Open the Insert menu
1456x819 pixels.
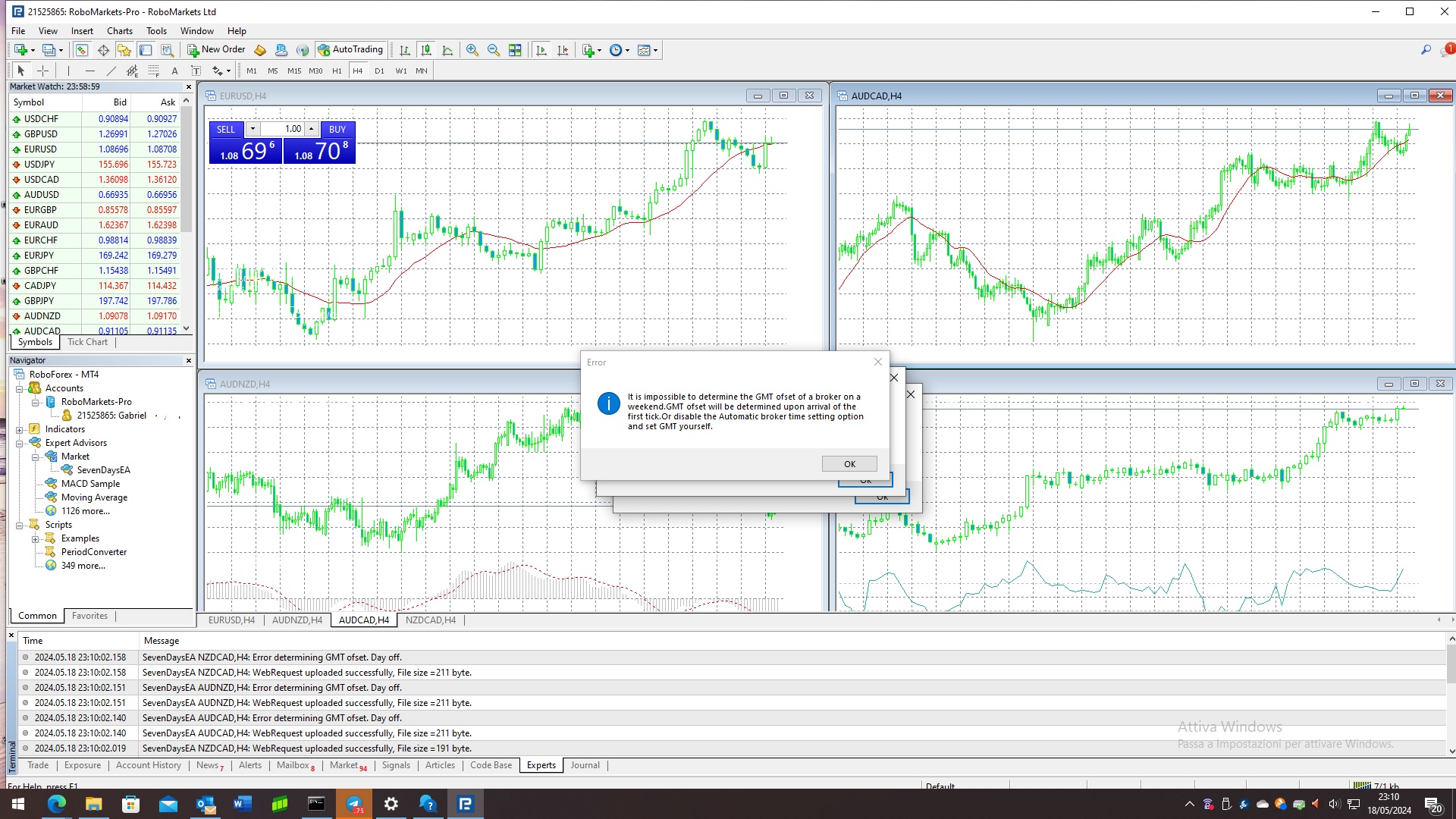82,31
